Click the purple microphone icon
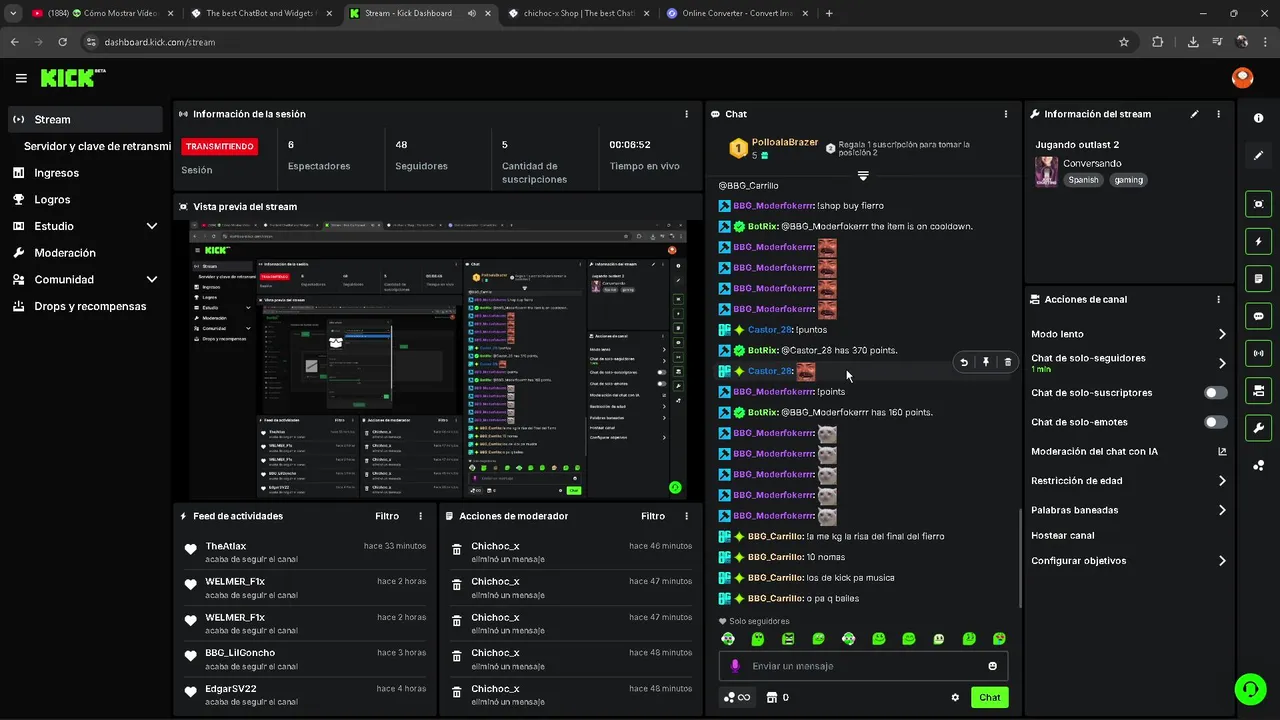1280x720 pixels. (735, 666)
